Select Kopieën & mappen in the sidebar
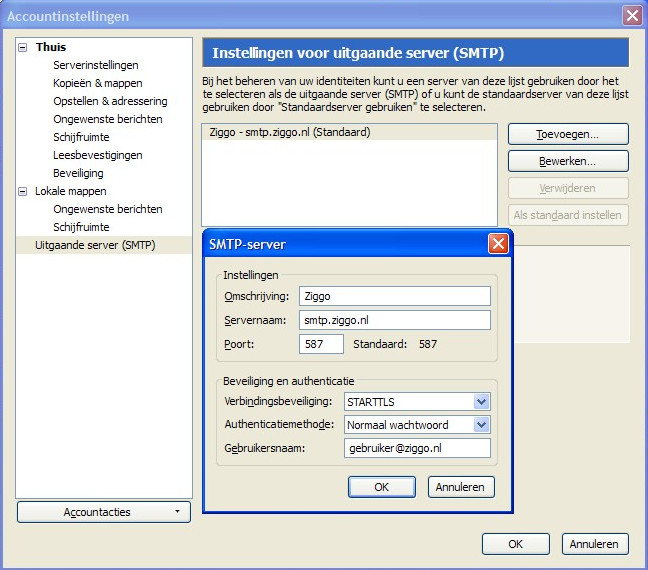The width and height of the screenshot is (648, 570). (98, 83)
